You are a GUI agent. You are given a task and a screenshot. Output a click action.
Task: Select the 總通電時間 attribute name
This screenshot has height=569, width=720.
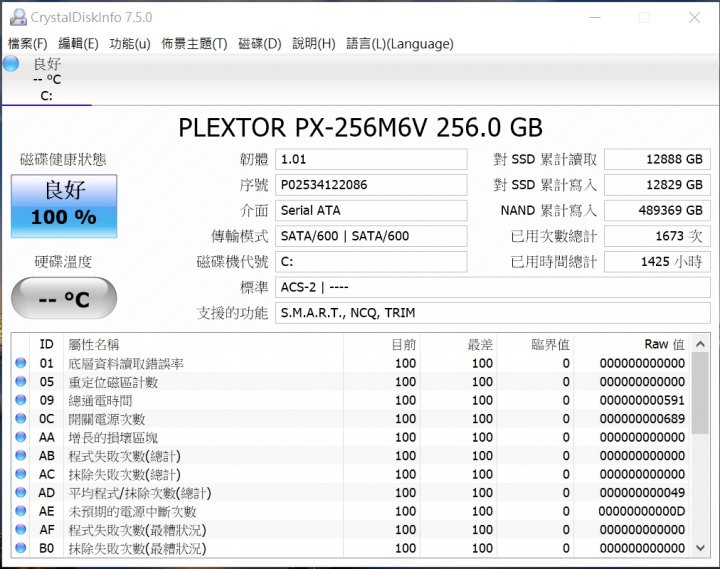[100, 400]
